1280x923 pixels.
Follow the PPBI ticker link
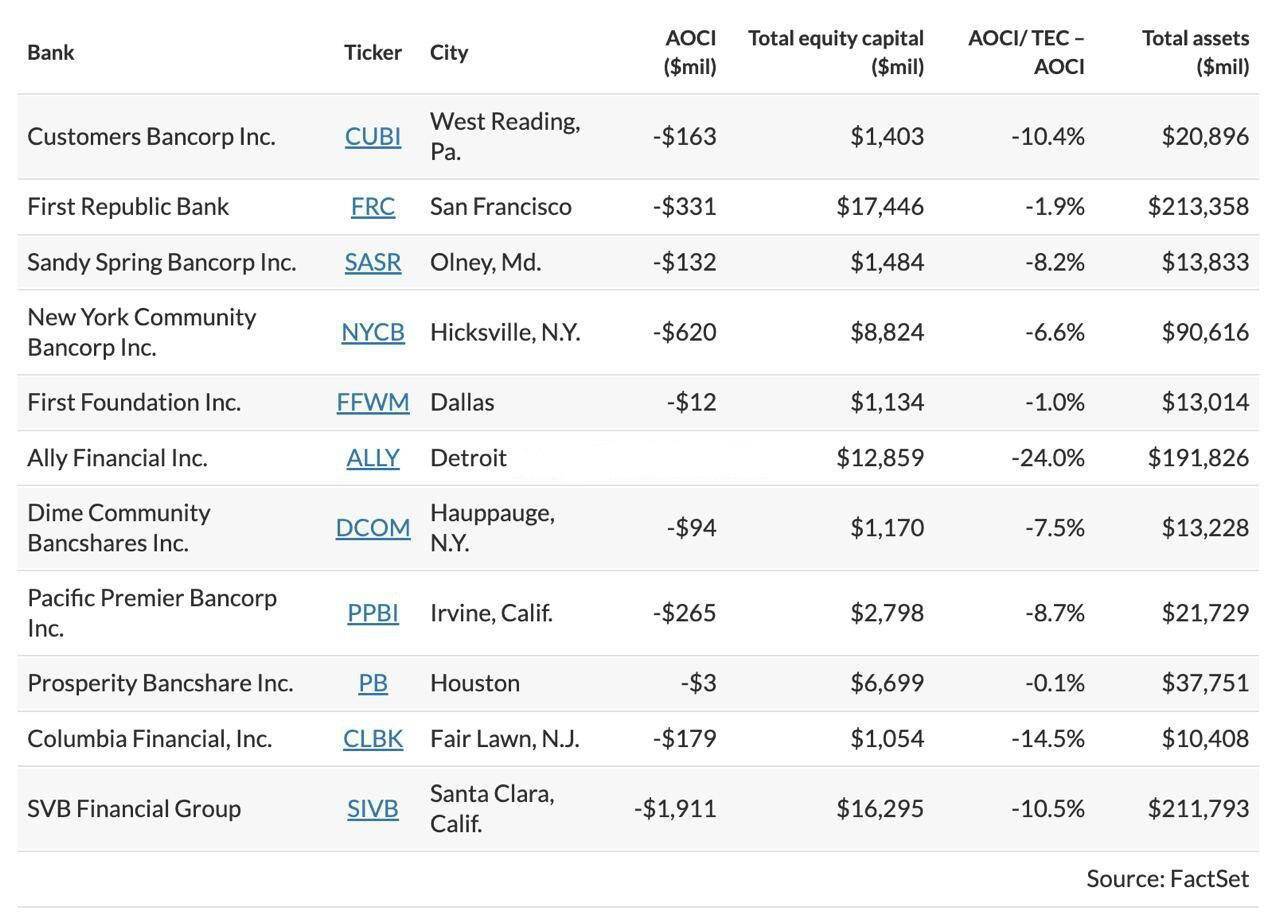pos(373,612)
